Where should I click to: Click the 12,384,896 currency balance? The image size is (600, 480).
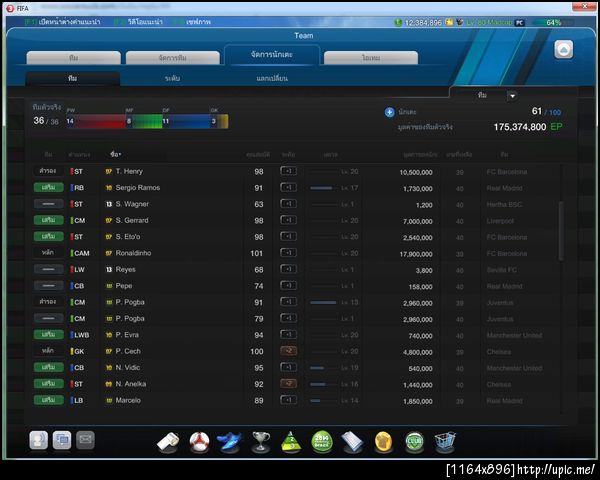coord(423,23)
